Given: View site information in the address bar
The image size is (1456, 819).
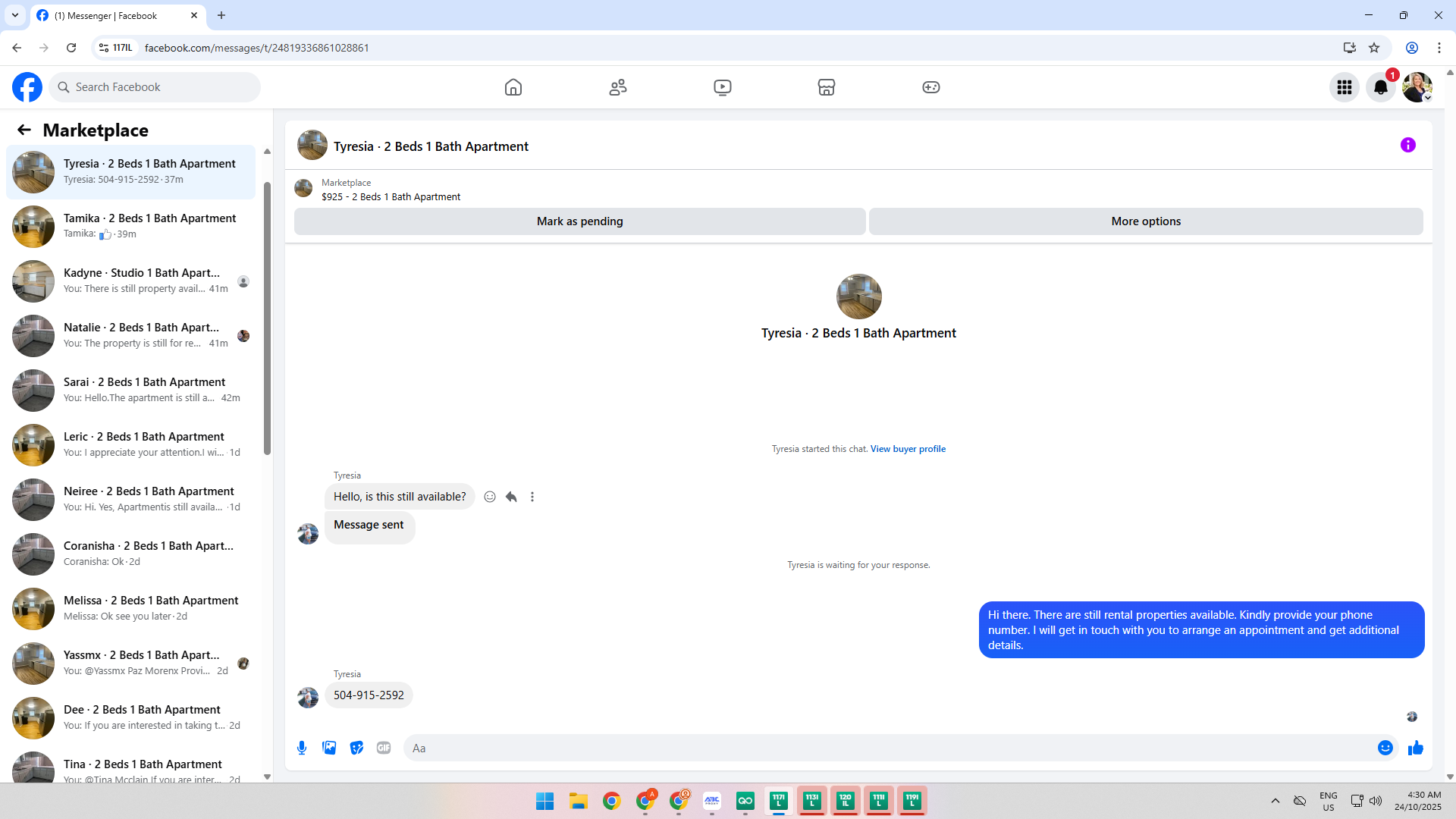Looking at the screenshot, I should tap(115, 48).
